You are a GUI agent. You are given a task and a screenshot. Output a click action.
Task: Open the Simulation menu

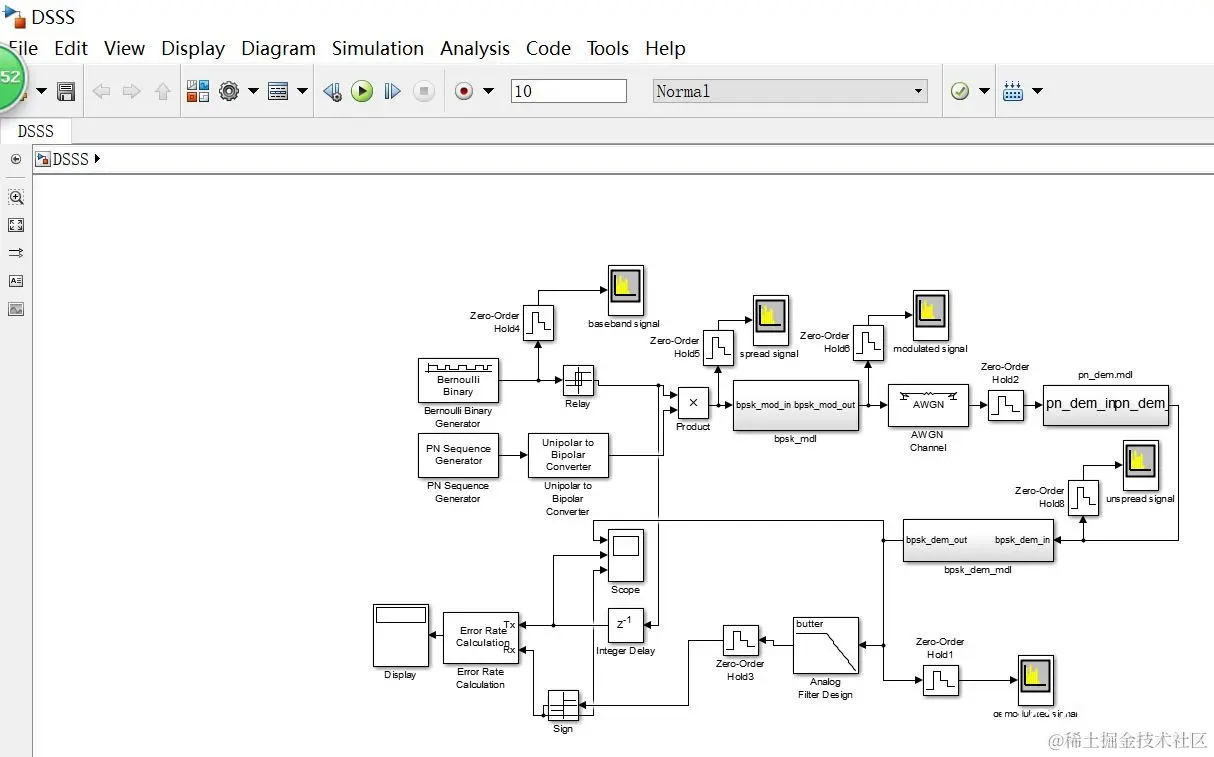[x=378, y=48]
